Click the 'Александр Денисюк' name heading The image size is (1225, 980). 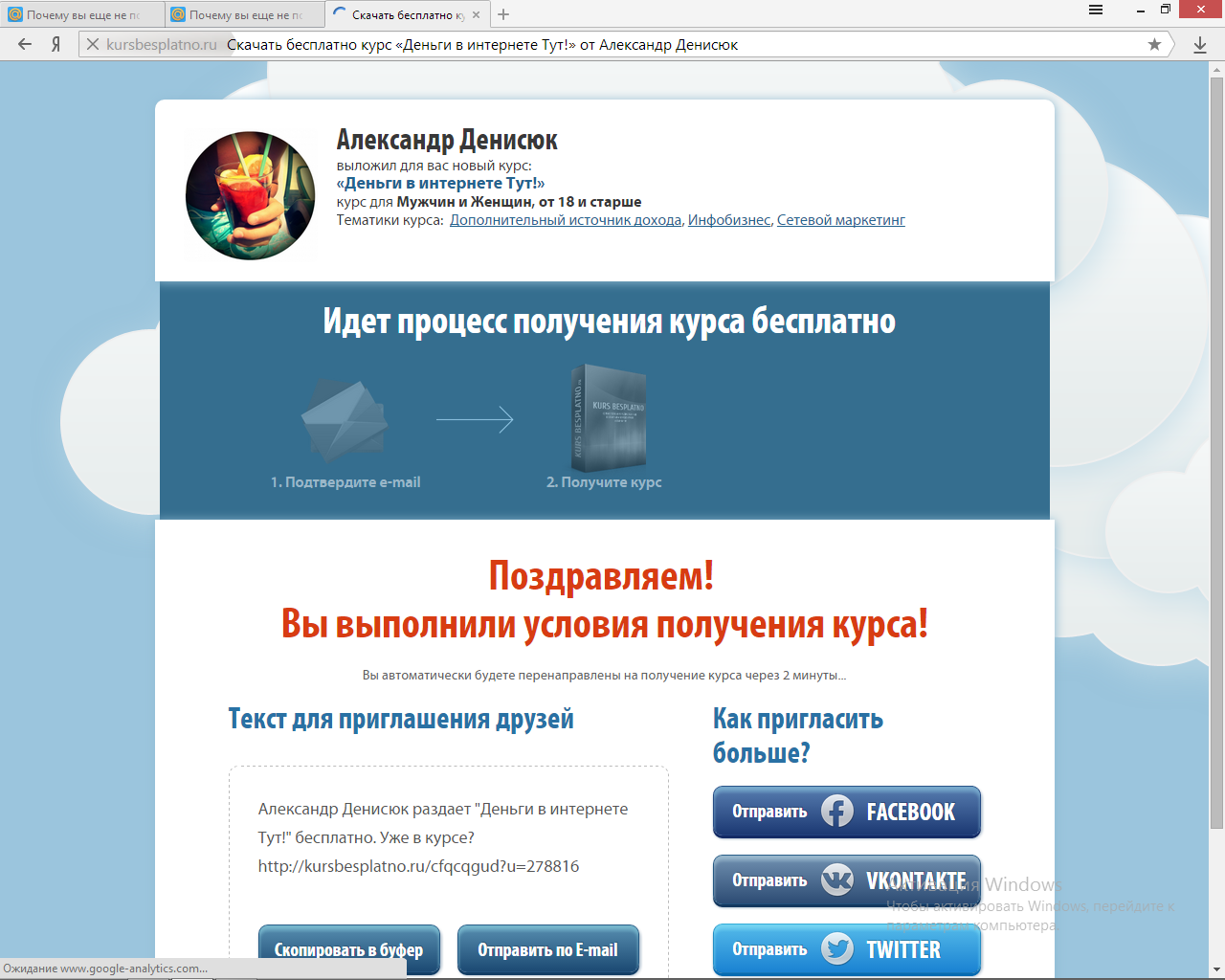point(447,141)
